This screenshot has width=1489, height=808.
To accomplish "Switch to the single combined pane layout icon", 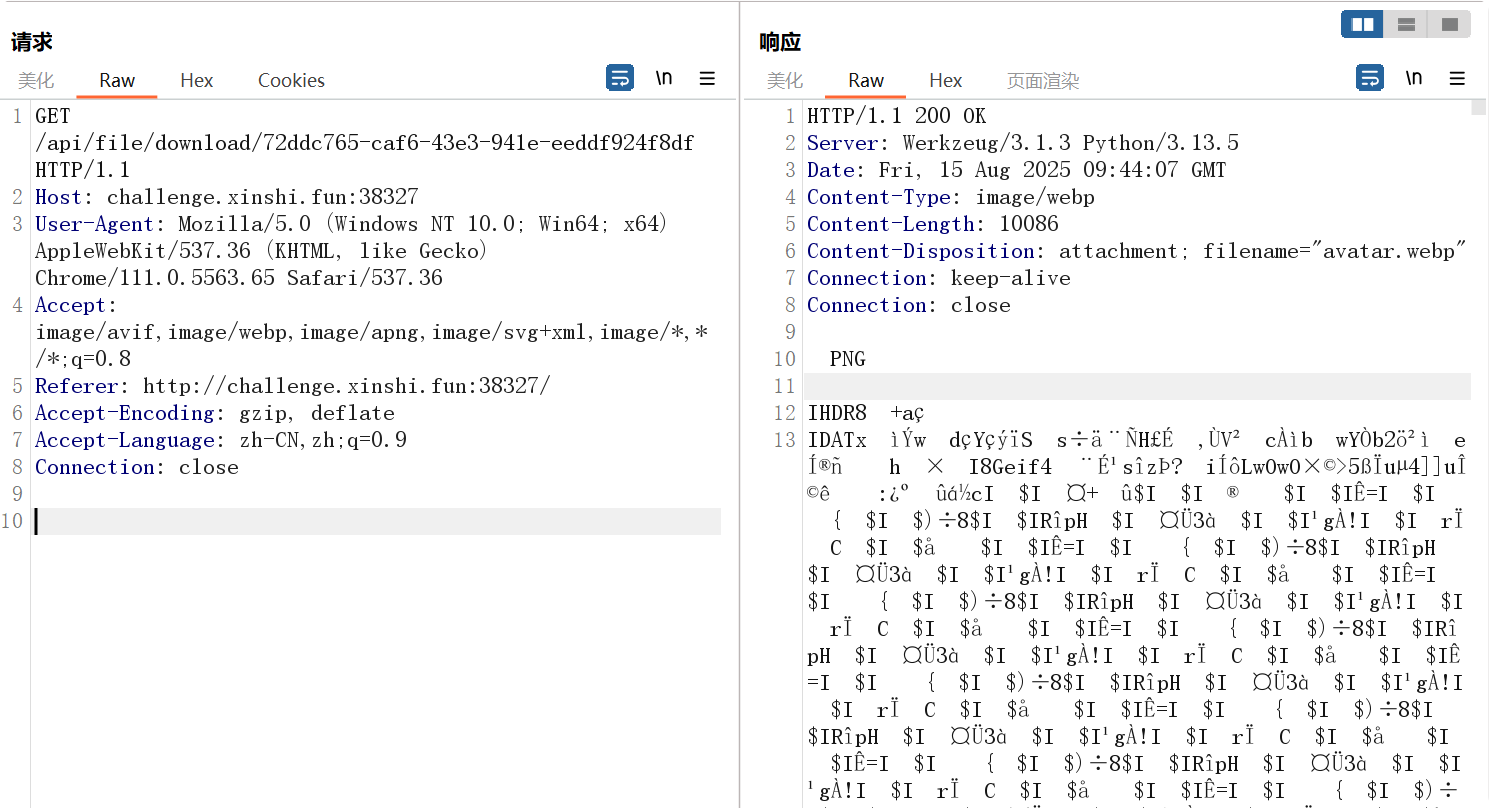I will click(x=1449, y=24).
